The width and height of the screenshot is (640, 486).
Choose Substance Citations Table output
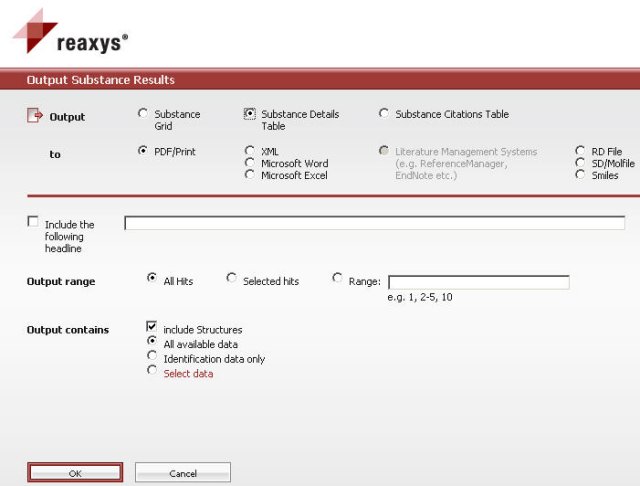pyautogui.click(x=384, y=114)
